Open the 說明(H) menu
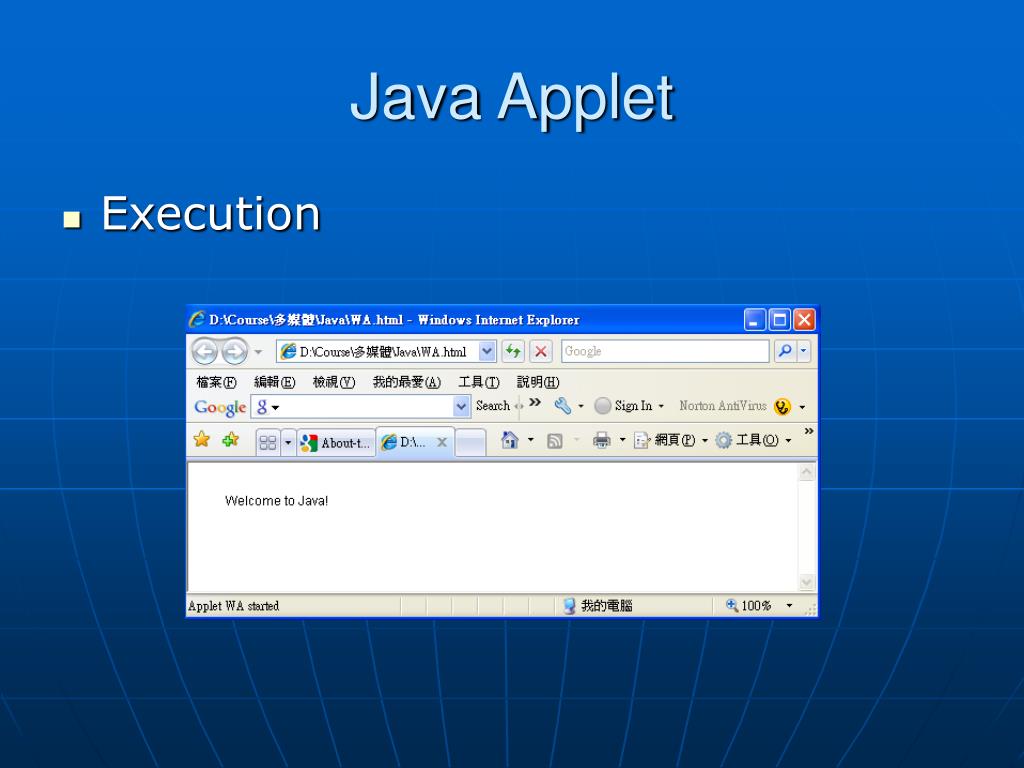Screen dimensions: 1024x768 [538, 382]
